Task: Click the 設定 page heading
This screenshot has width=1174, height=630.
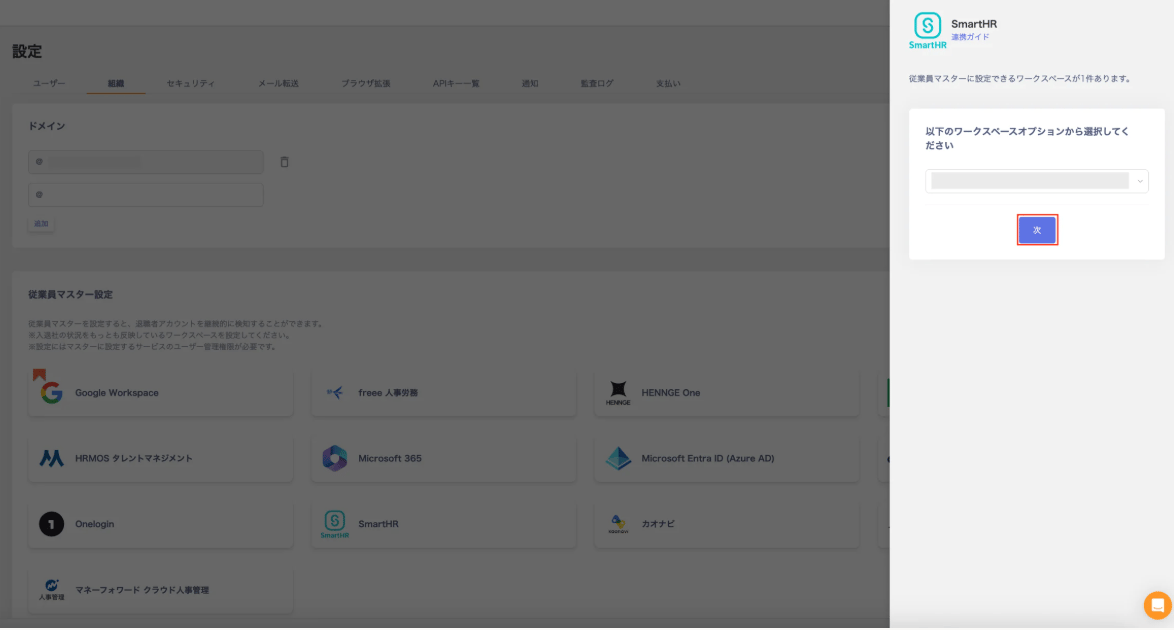Action: click(27, 51)
